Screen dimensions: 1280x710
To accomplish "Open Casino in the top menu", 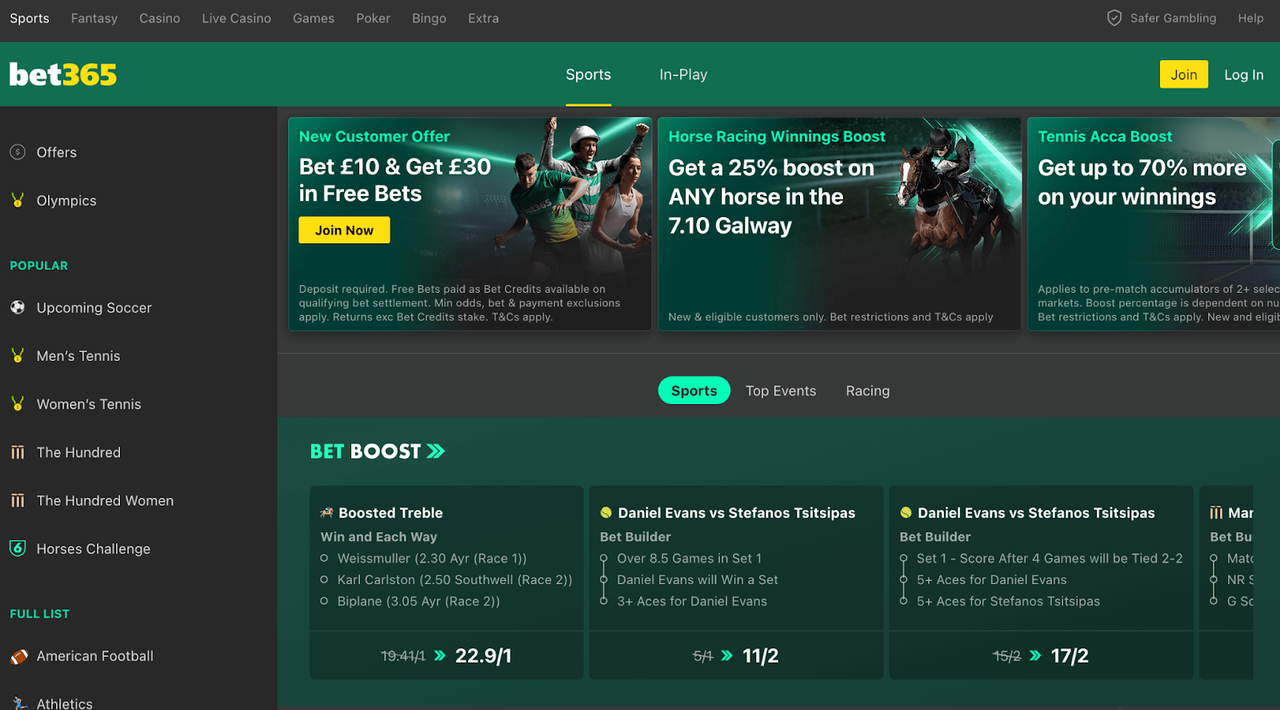I will pos(160,18).
